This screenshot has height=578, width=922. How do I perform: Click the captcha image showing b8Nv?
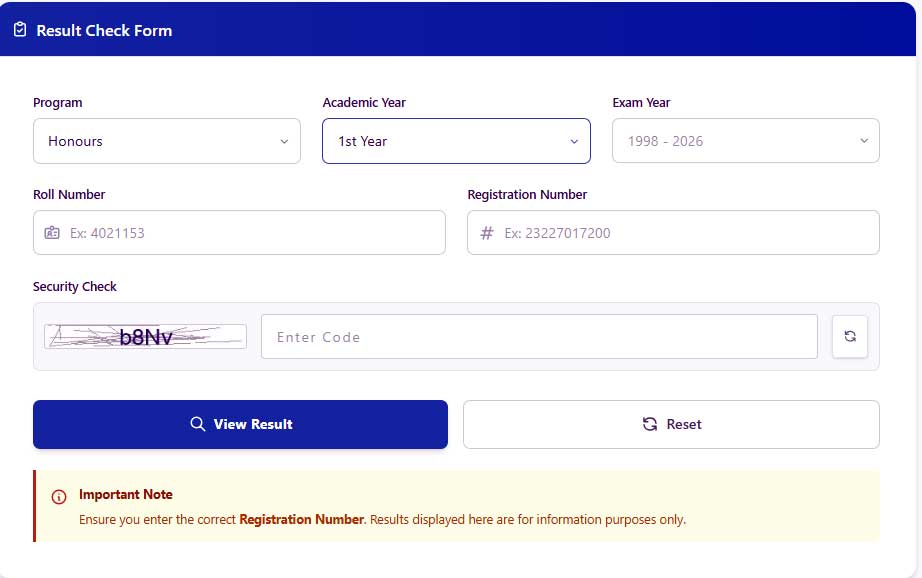[x=144, y=336]
